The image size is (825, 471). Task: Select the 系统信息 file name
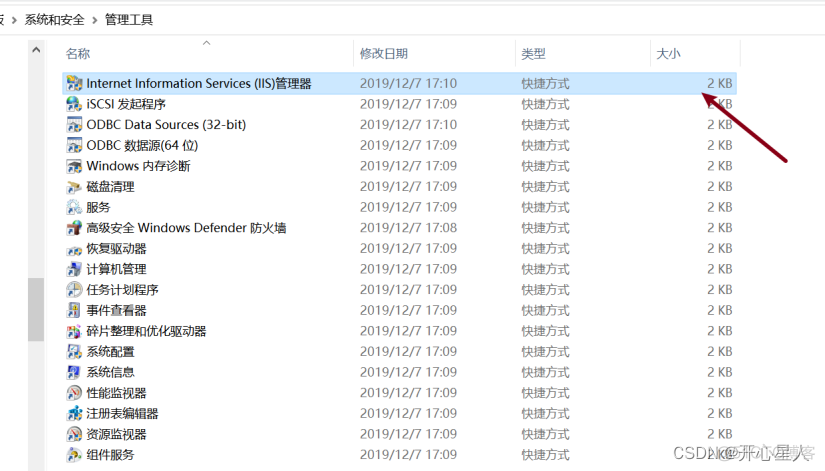click(110, 372)
